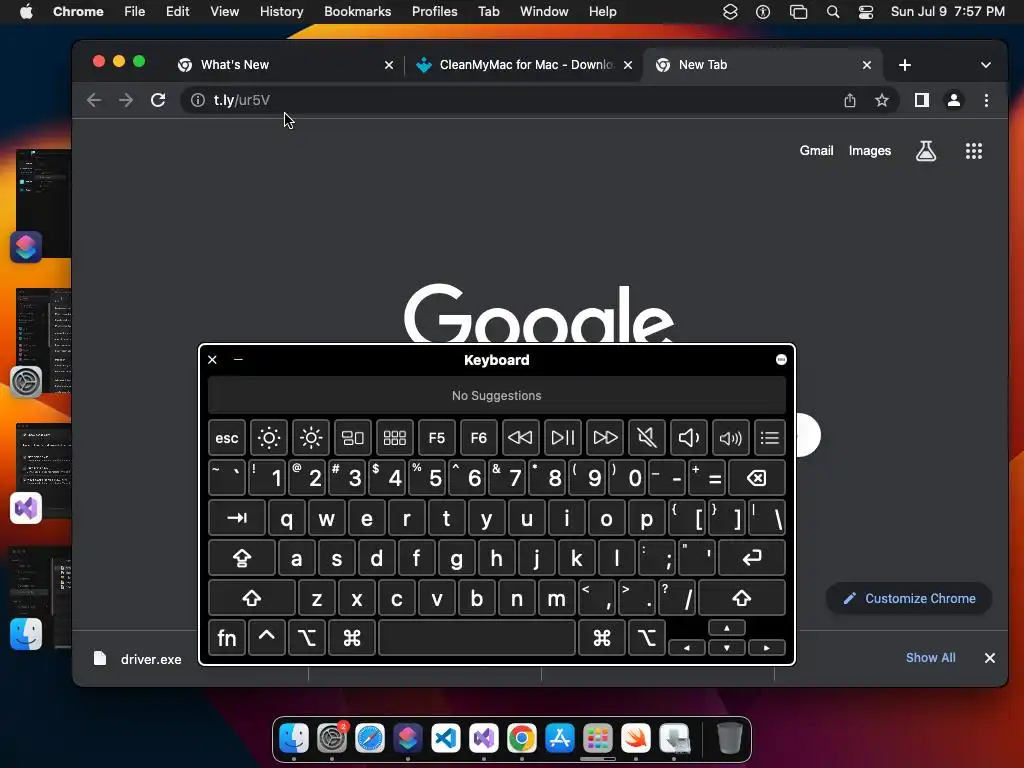
Task: Toggle the right shift key
Action: pos(741,598)
